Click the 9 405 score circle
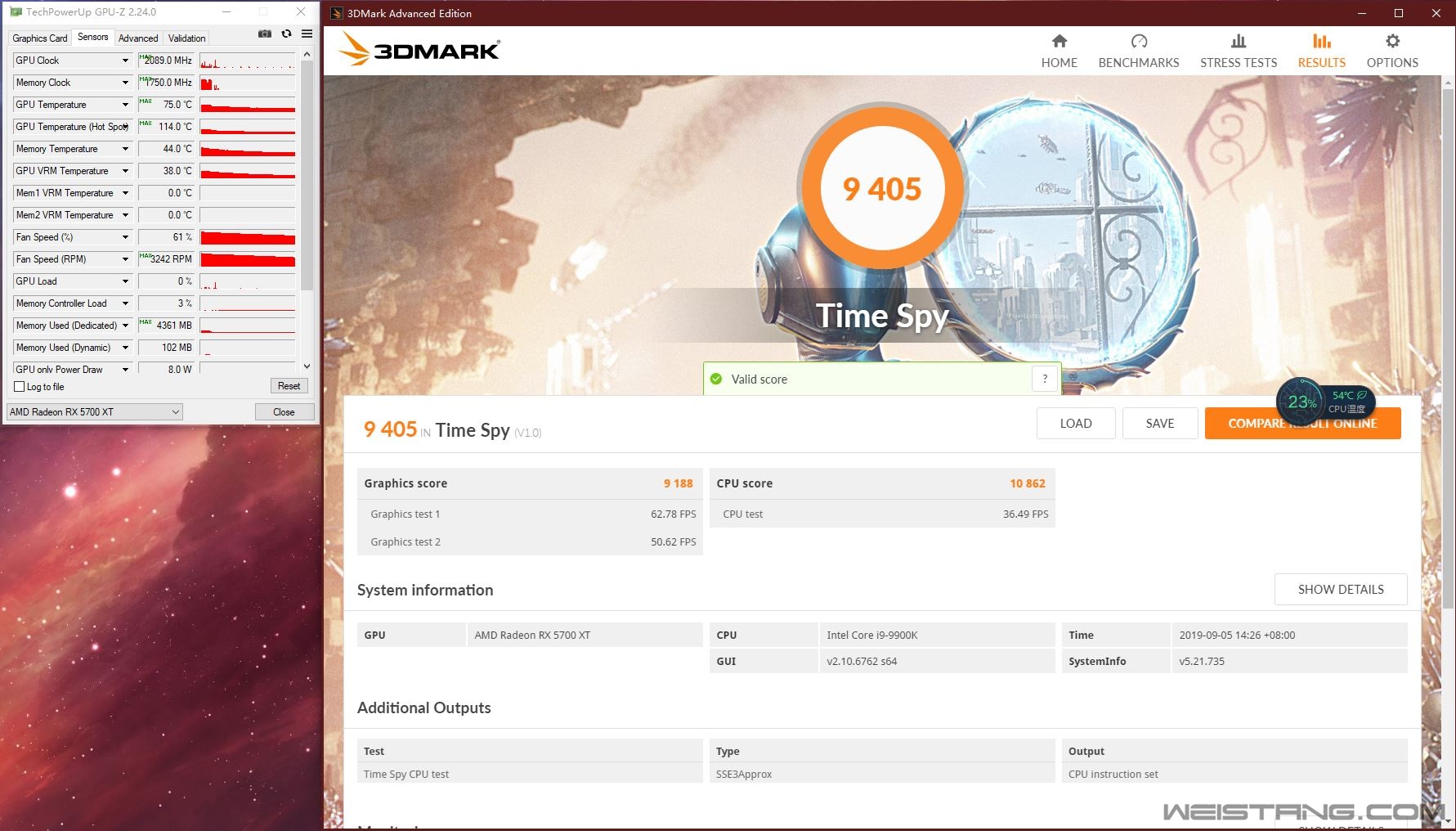The height and width of the screenshot is (831, 1456). [882, 189]
